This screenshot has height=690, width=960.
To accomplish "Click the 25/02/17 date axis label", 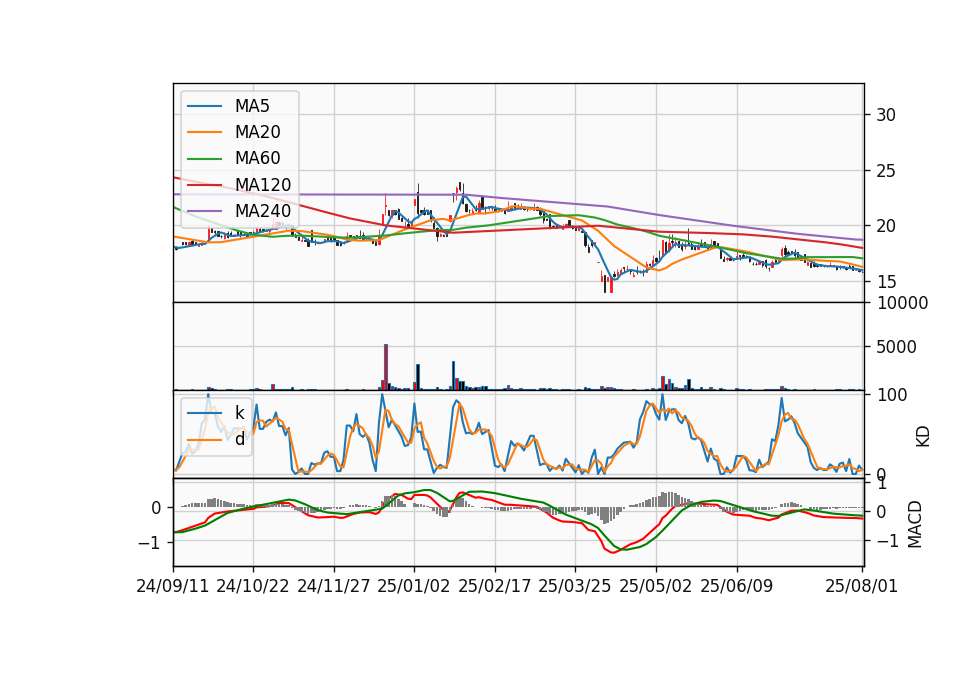I will [495, 586].
